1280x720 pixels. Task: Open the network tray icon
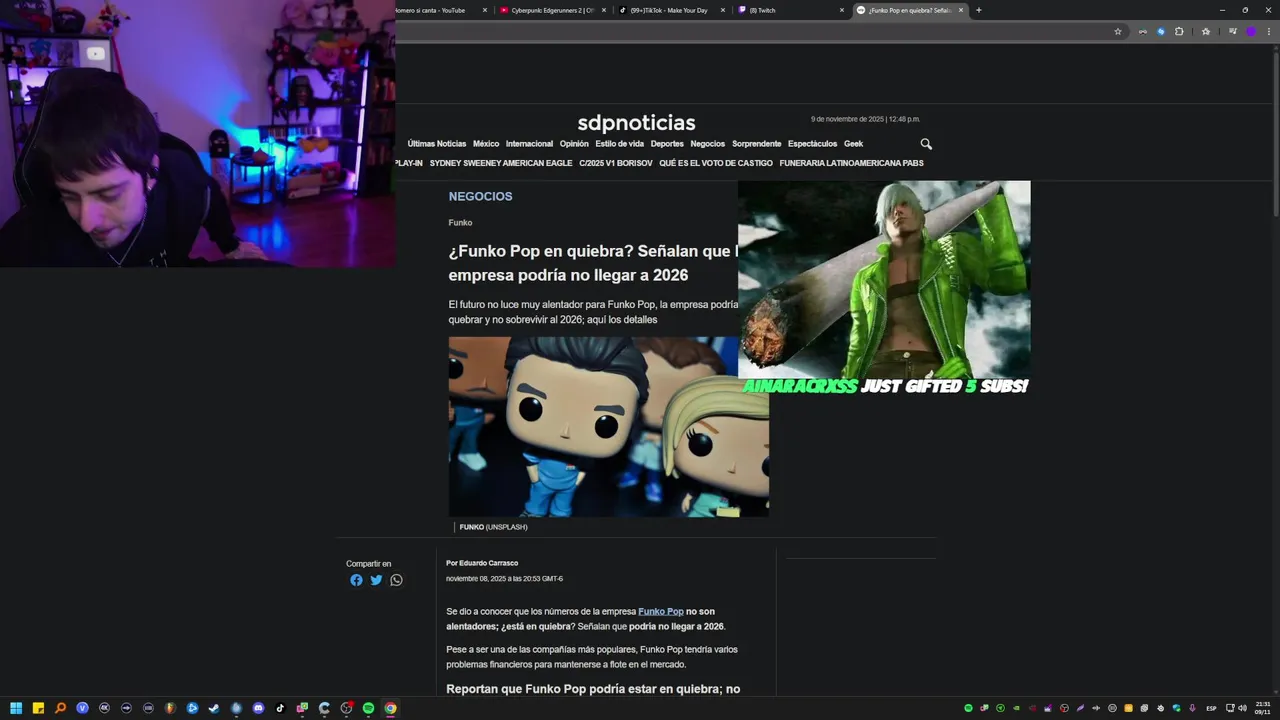(x=1230, y=708)
